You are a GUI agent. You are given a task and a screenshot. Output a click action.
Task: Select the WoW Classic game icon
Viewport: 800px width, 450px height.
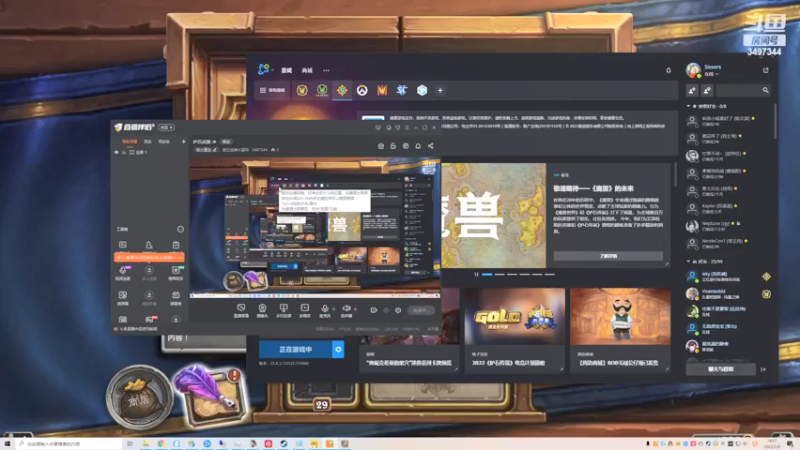[322, 90]
